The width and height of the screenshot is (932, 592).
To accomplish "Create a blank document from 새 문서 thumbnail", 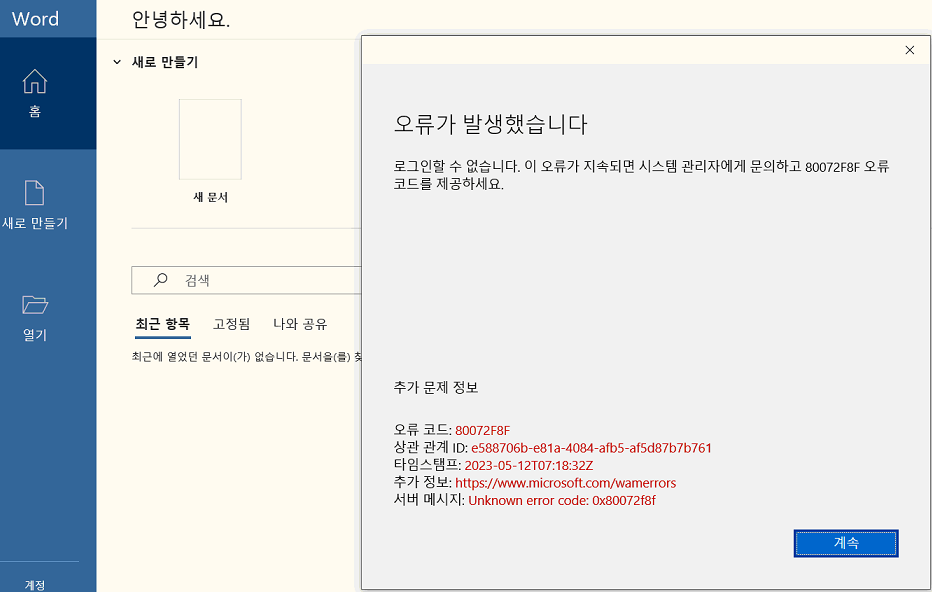I will point(210,140).
